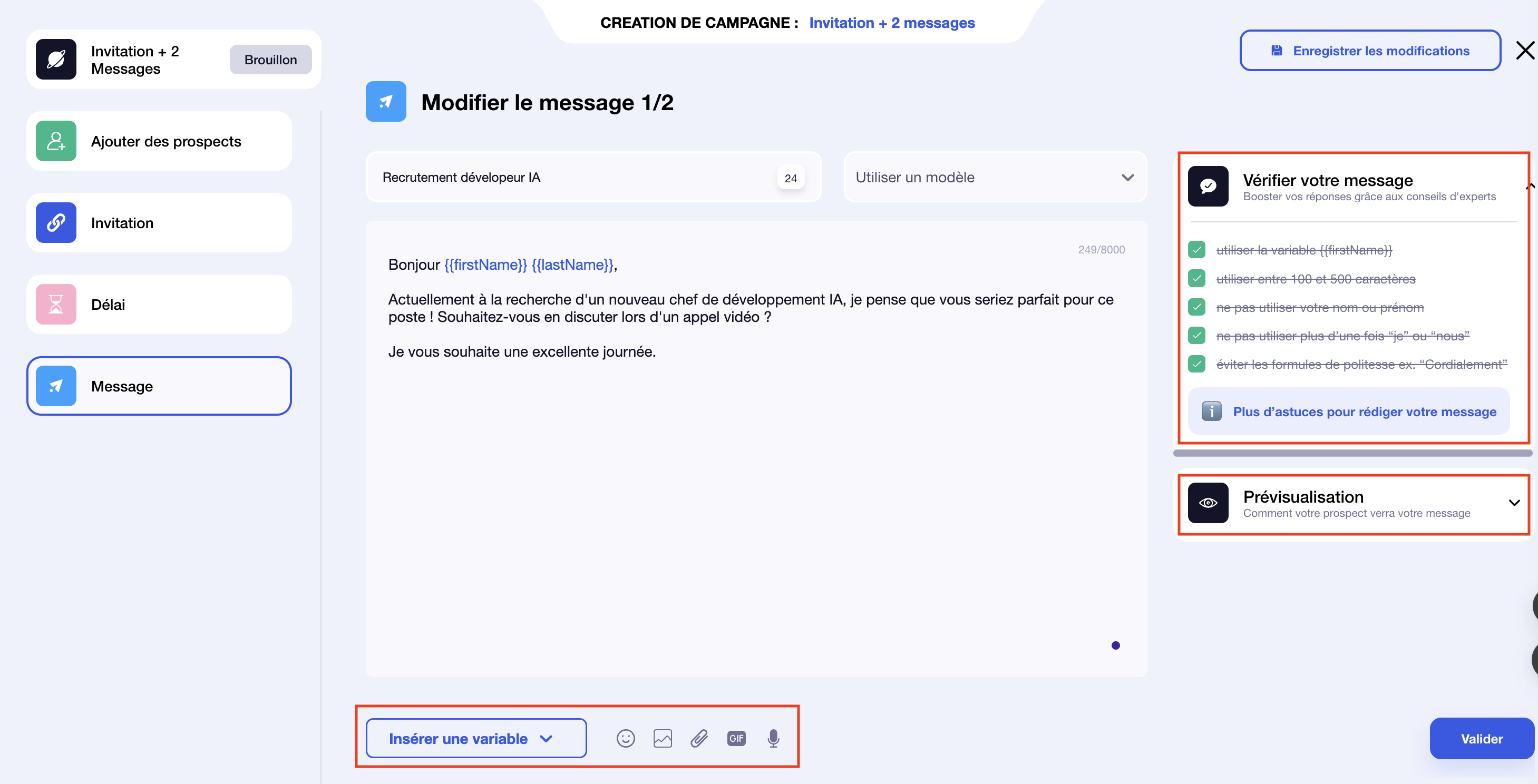Toggle the 100 to 500 characters checkbox
Image resolution: width=1538 pixels, height=784 pixels.
click(1196, 278)
